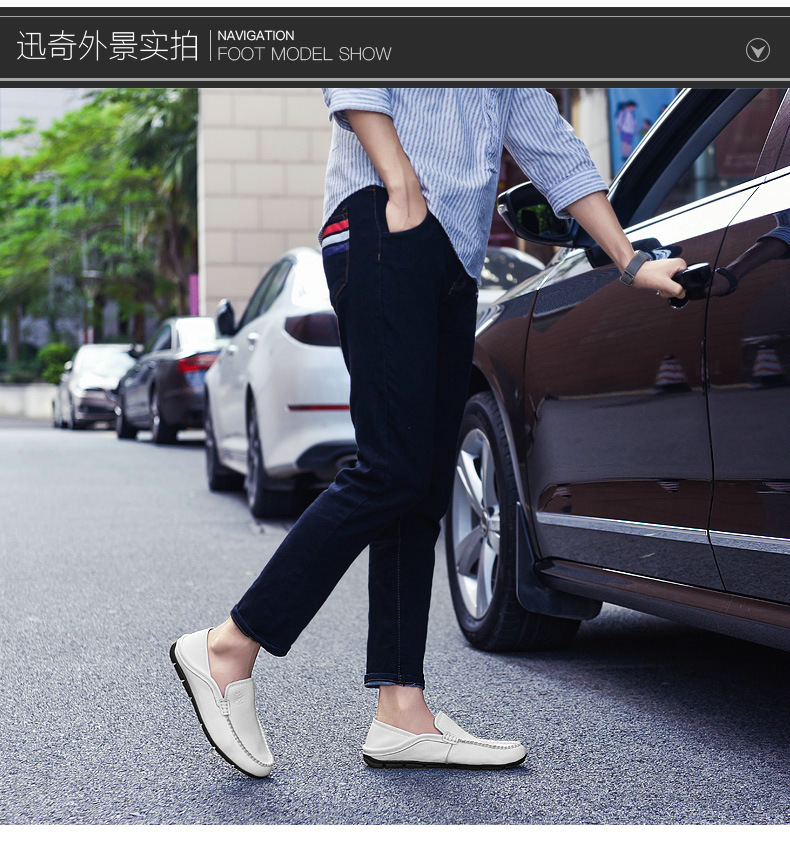Click the FOOT MODEL SHOW text
Image resolution: width=790 pixels, height=842 pixels.
(x=304, y=54)
